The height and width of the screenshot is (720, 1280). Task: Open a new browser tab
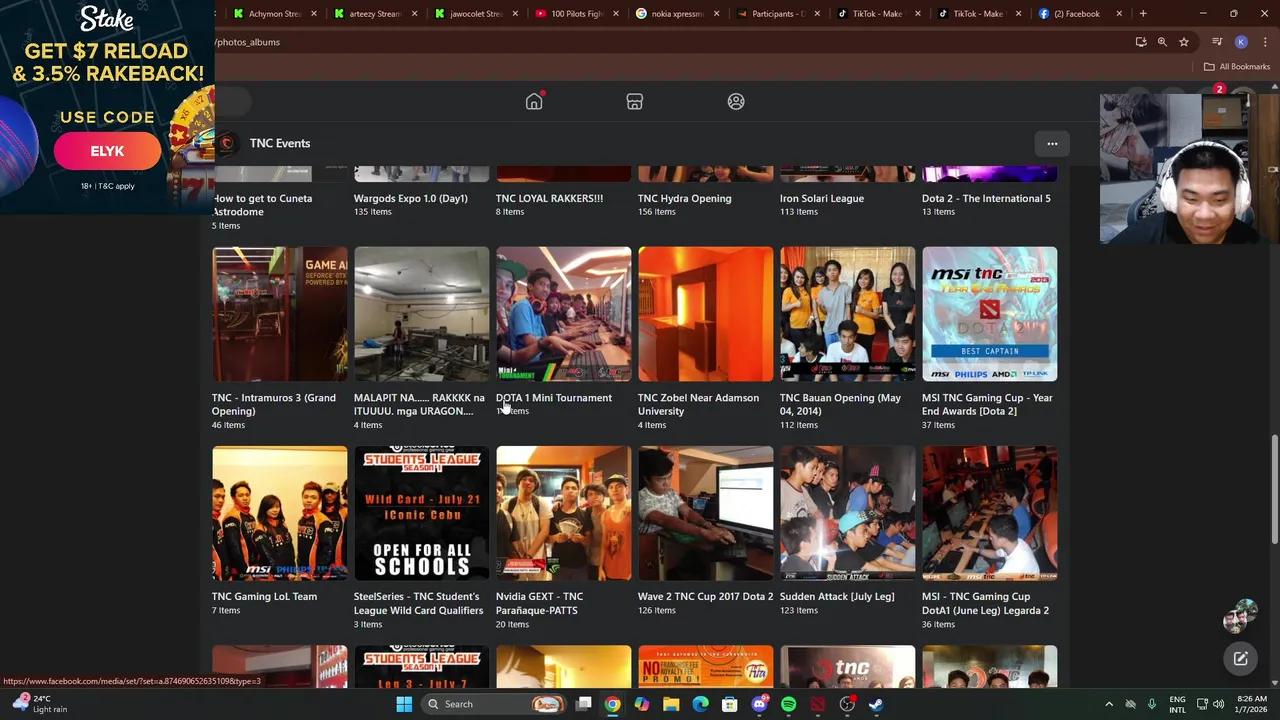click(1143, 14)
